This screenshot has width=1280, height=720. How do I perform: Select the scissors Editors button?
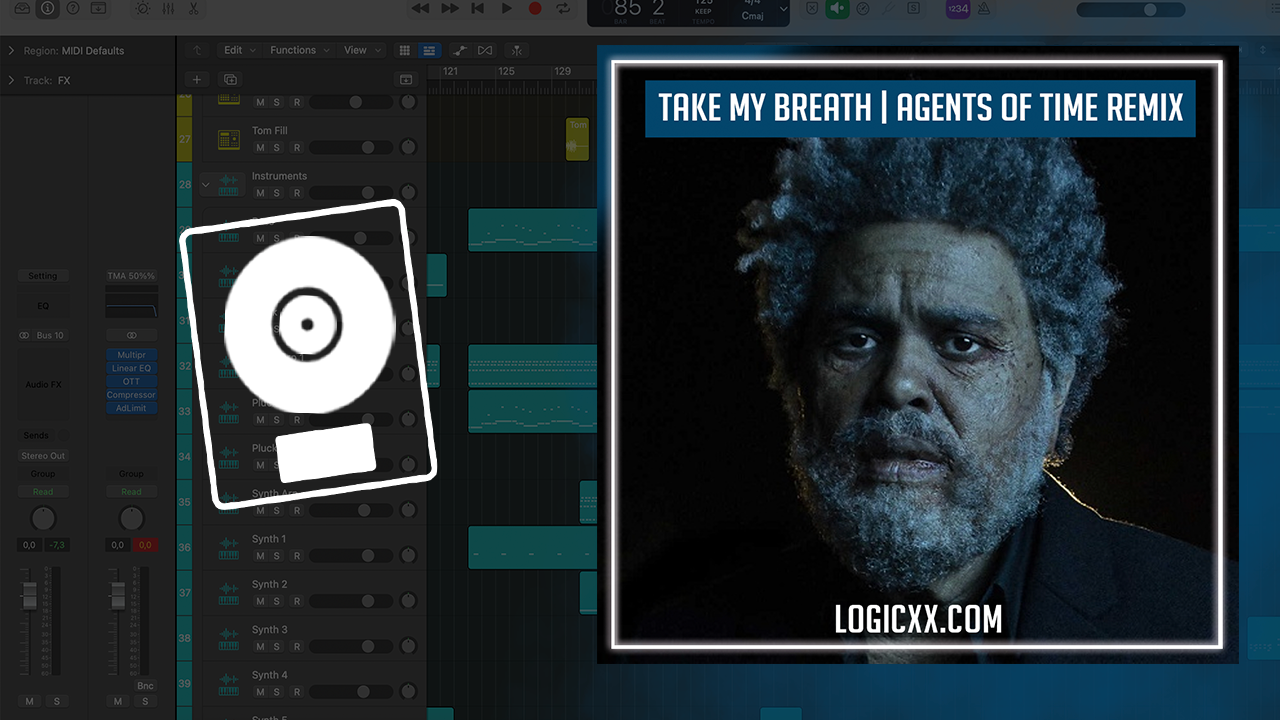tap(193, 8)
